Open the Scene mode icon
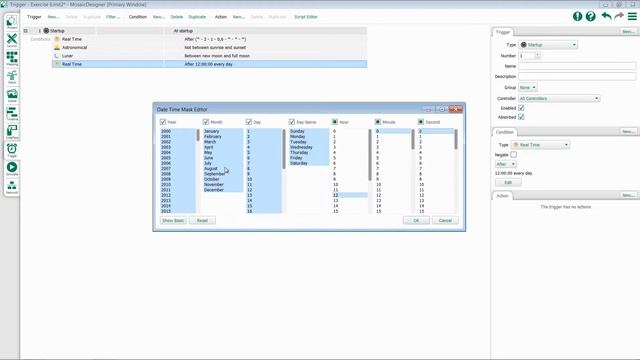Image resolution: width=640 pixels, height=360 pixels. click(x=12, y=95)
